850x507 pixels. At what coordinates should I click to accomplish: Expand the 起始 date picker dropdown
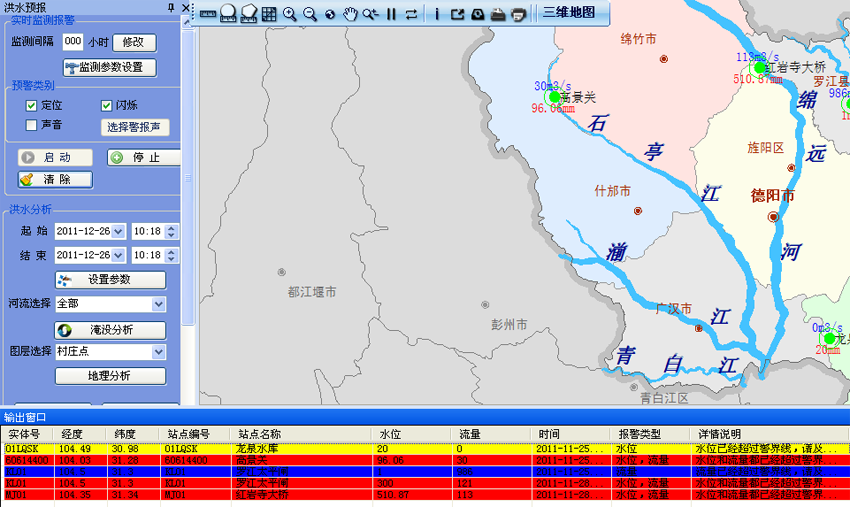119,231
